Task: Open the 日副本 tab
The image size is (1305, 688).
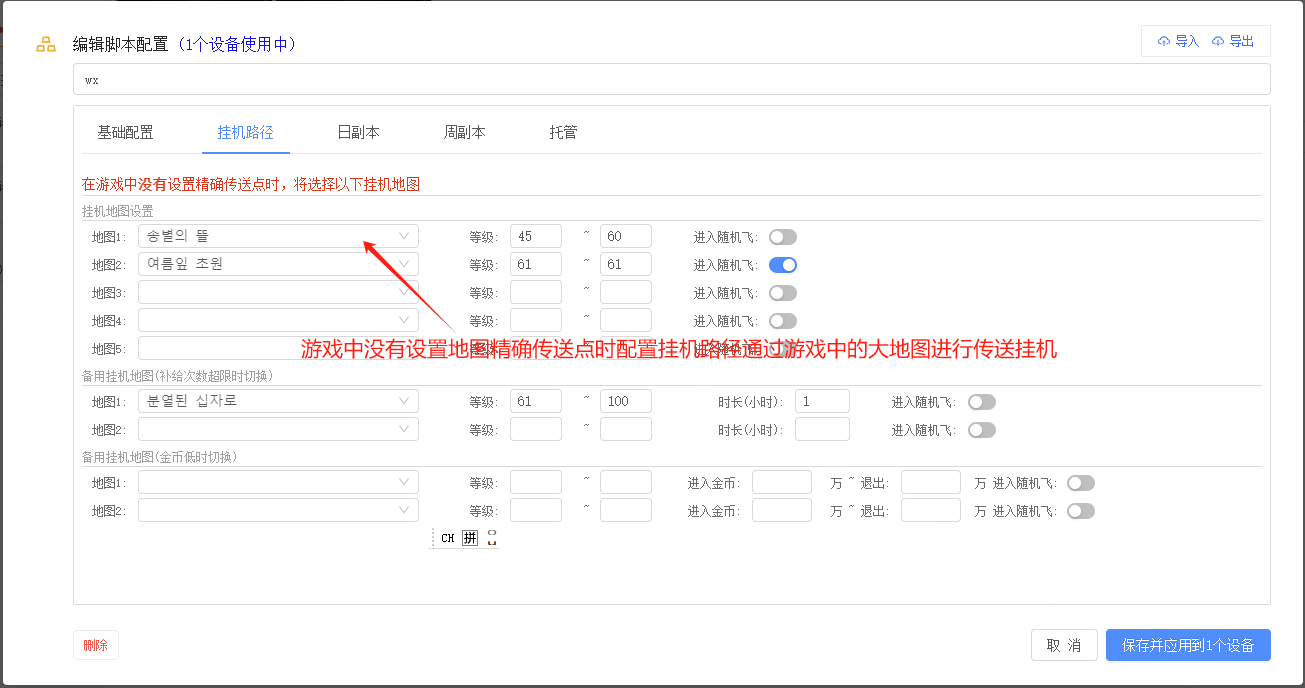Action: tap(358, 132)
